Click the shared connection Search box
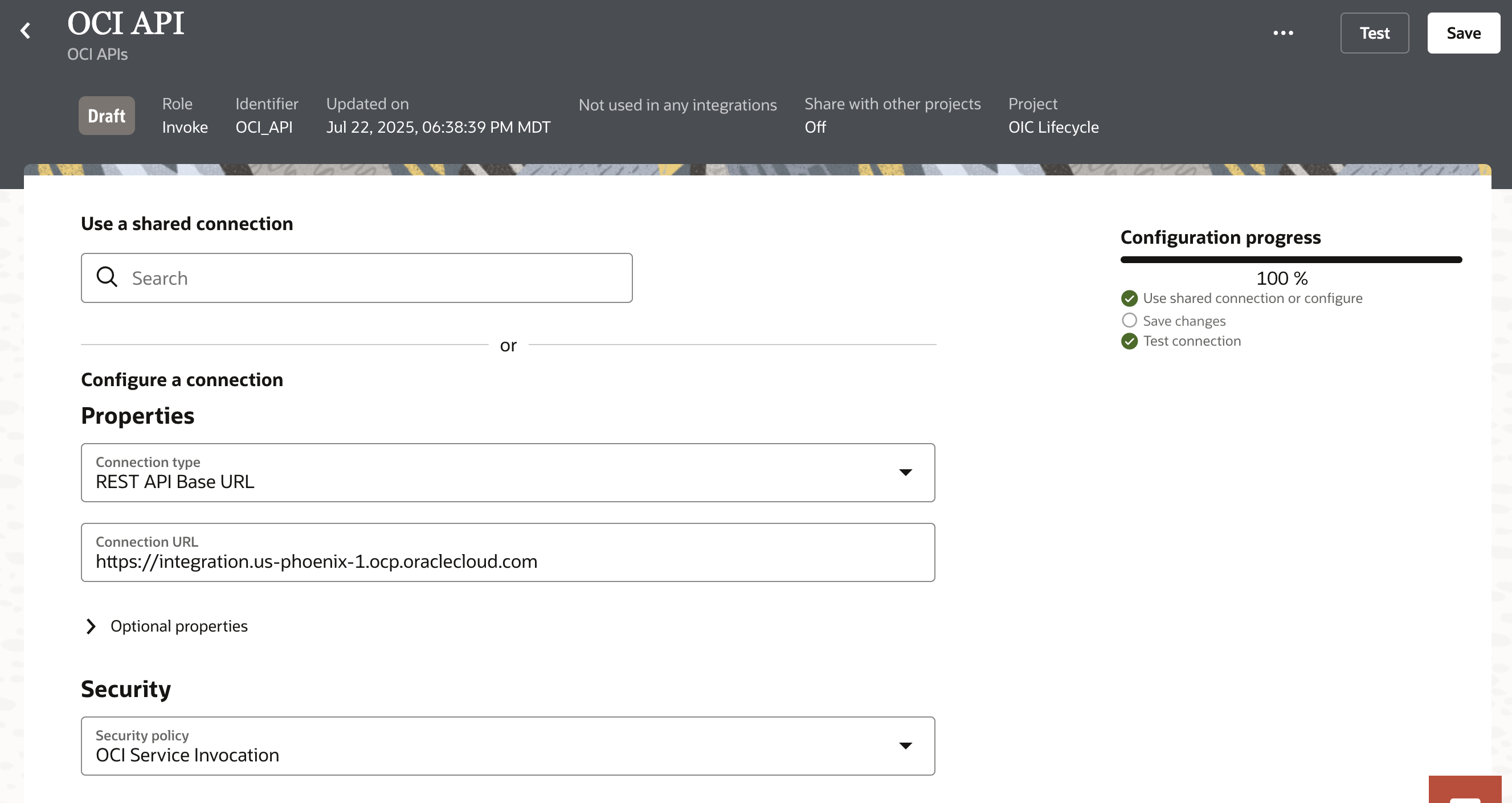 (x=357, y=277)
